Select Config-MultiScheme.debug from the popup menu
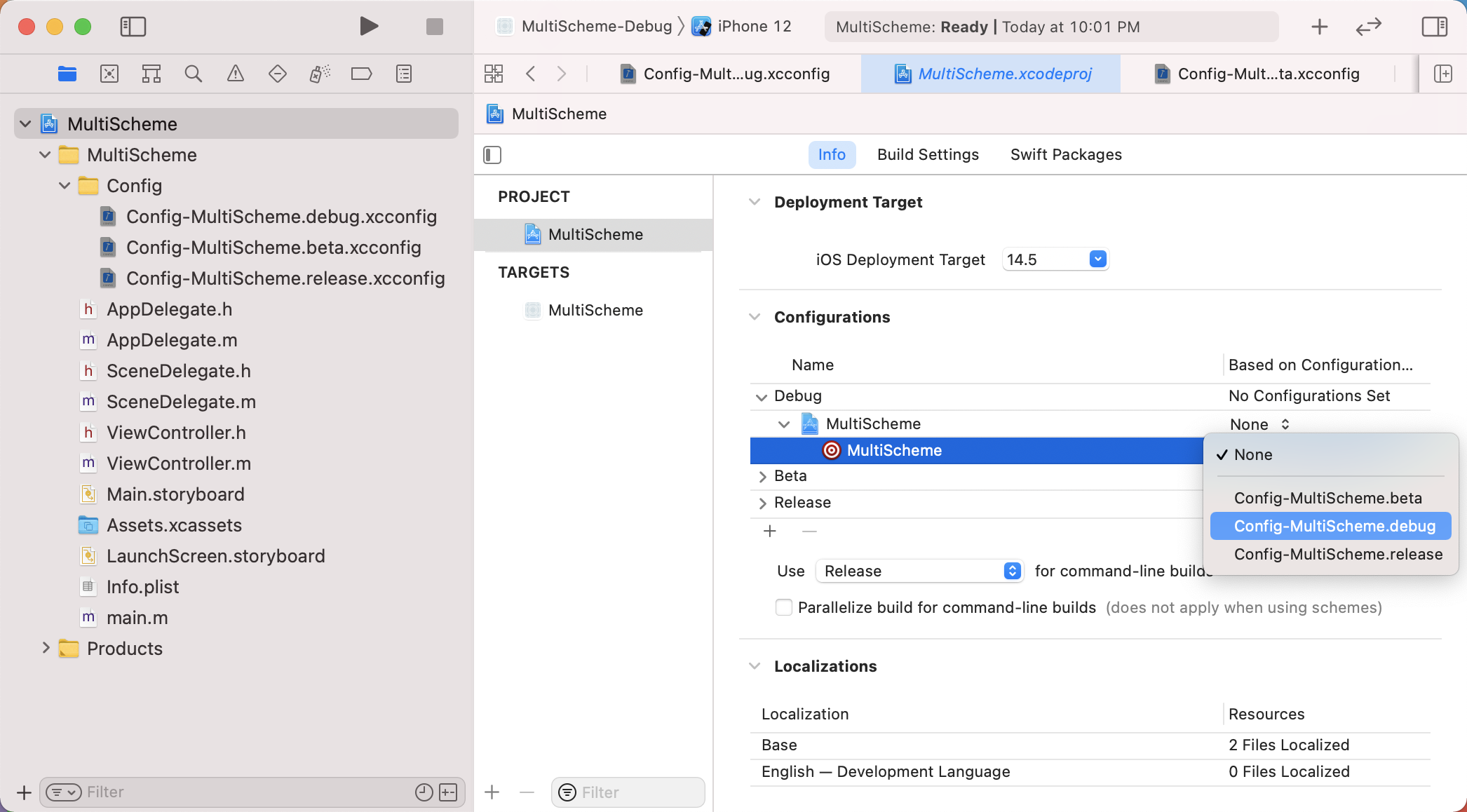The image size is (1467, 812). [1334, 526]
